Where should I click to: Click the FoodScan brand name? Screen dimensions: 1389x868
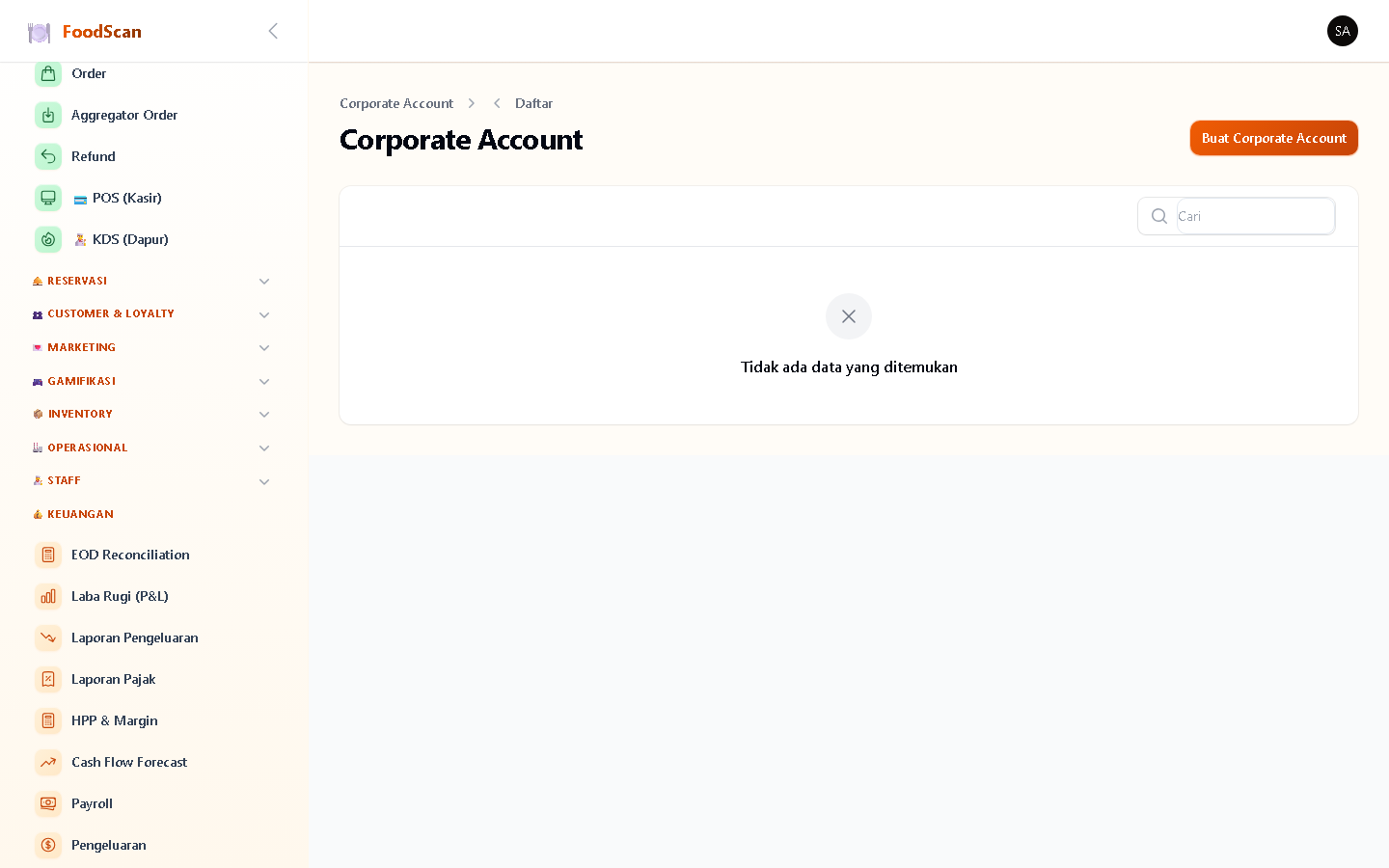tap(102, 32)
